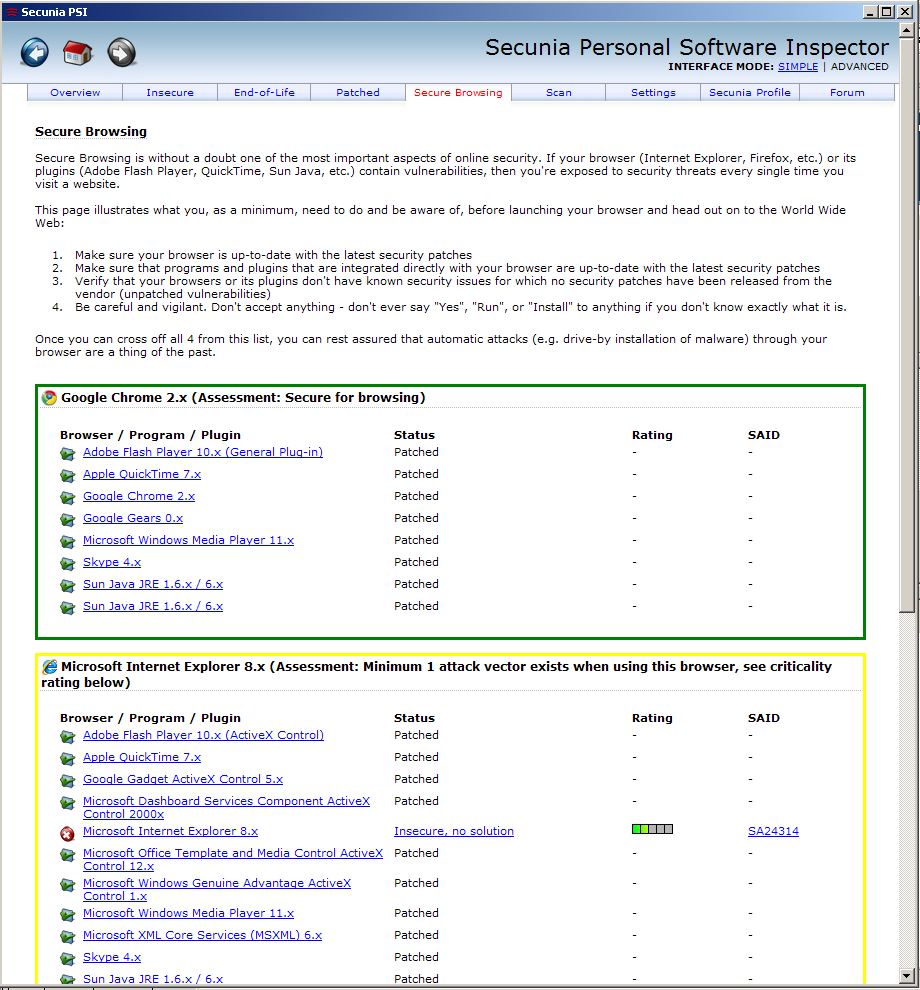The image size is (920, 990).
Task: Click the 'Insecure, no solution' status link
Action: pyautogui.click(x=454, y=832)
